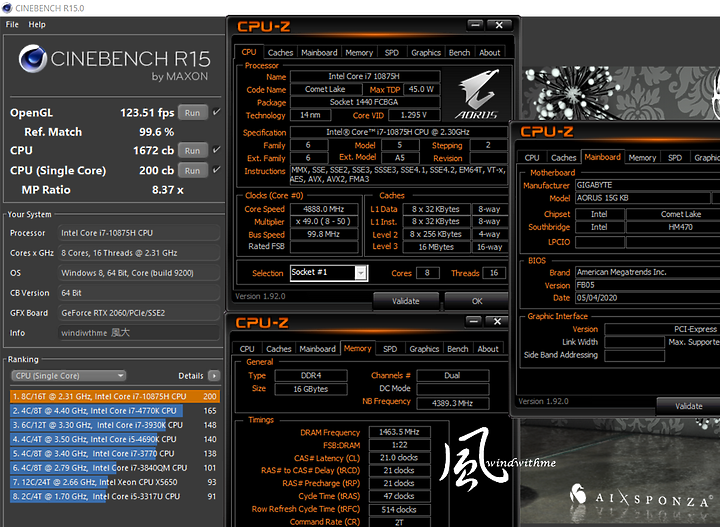Select SPD tab in bottom CPU-Z memory window
The height and width of the screenshot is (527, 720).
390,349
